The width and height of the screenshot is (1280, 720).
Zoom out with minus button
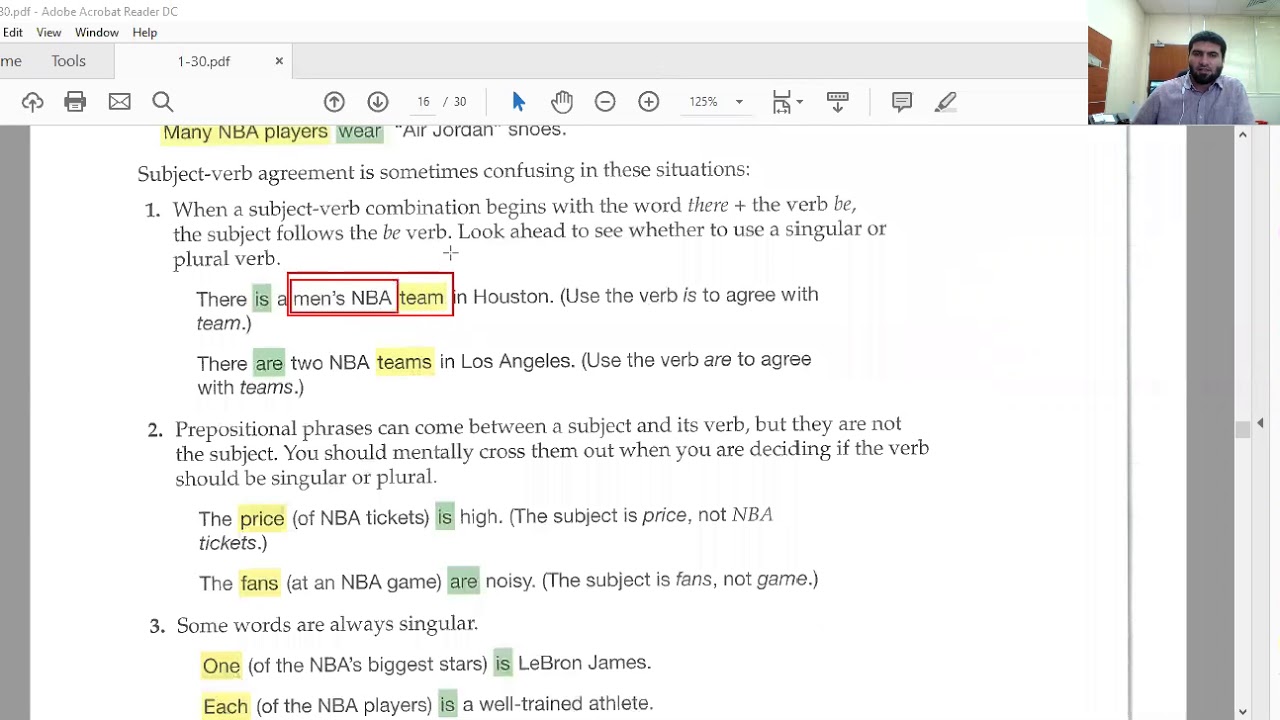[x=605, y=101]
